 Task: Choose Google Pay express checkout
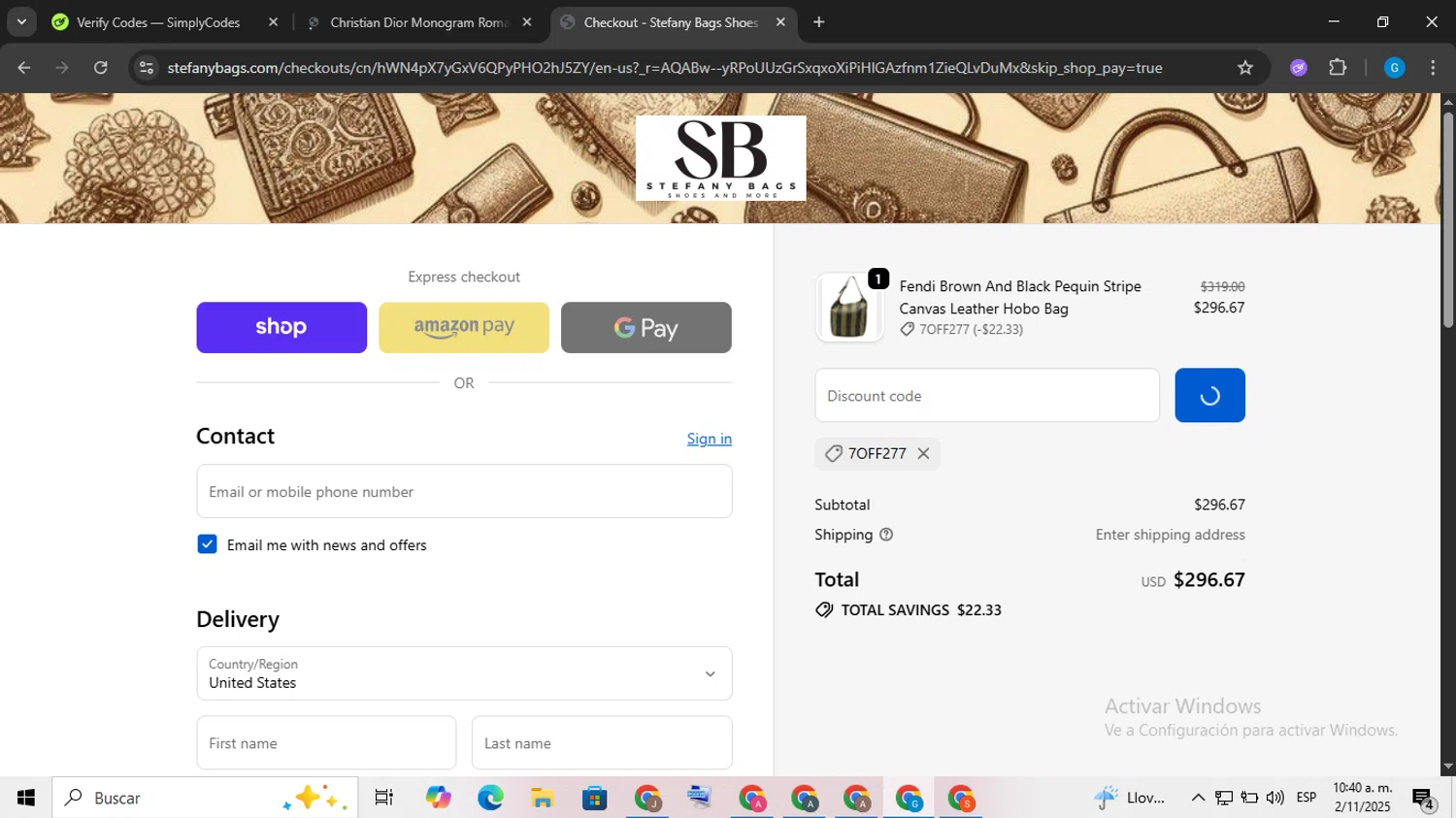point(646,327)
